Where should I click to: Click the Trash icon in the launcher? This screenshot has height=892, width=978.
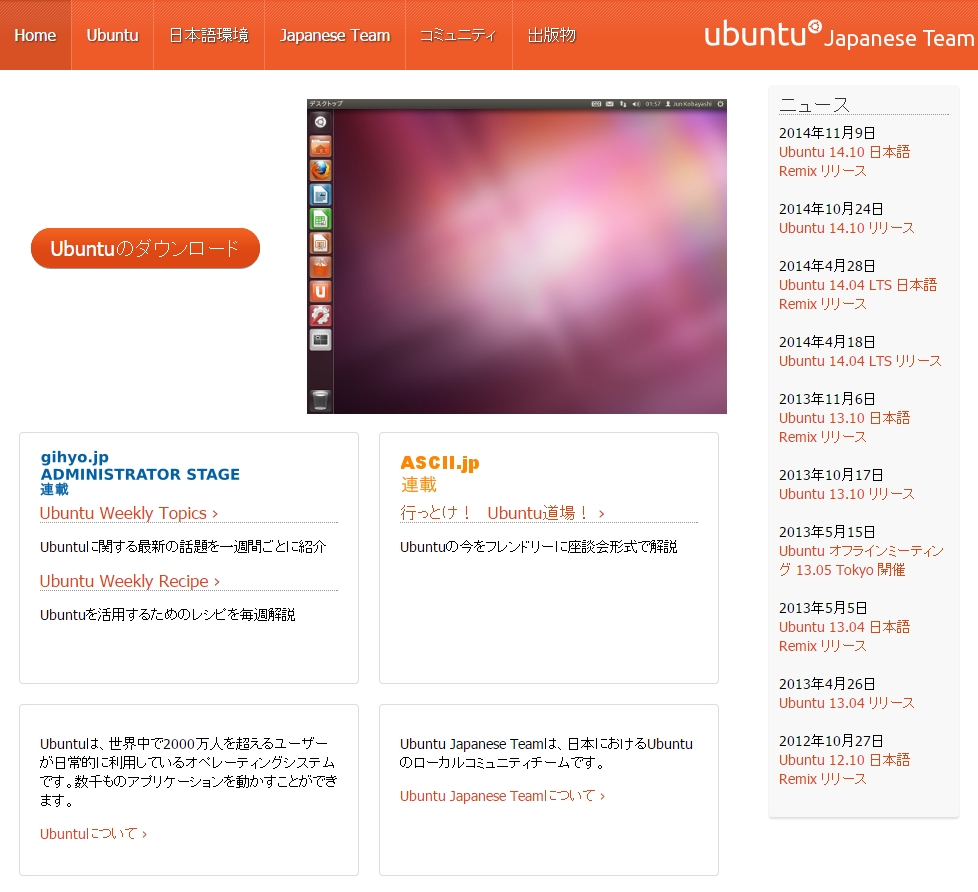321,400
